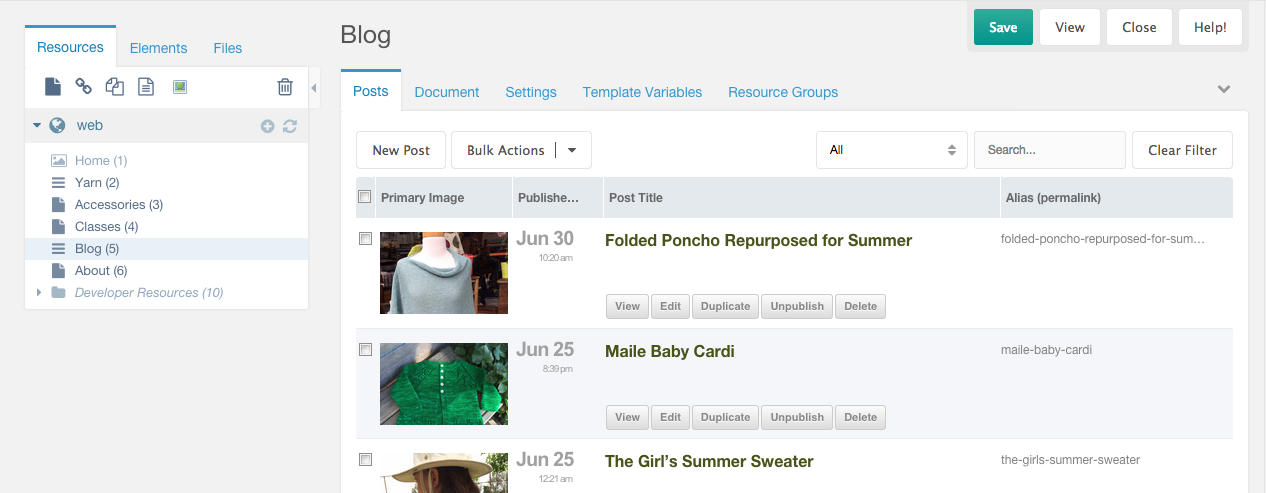Click the New Static Resource icon
Viewport: 1266px width, 493px height.
coord(146,87)
